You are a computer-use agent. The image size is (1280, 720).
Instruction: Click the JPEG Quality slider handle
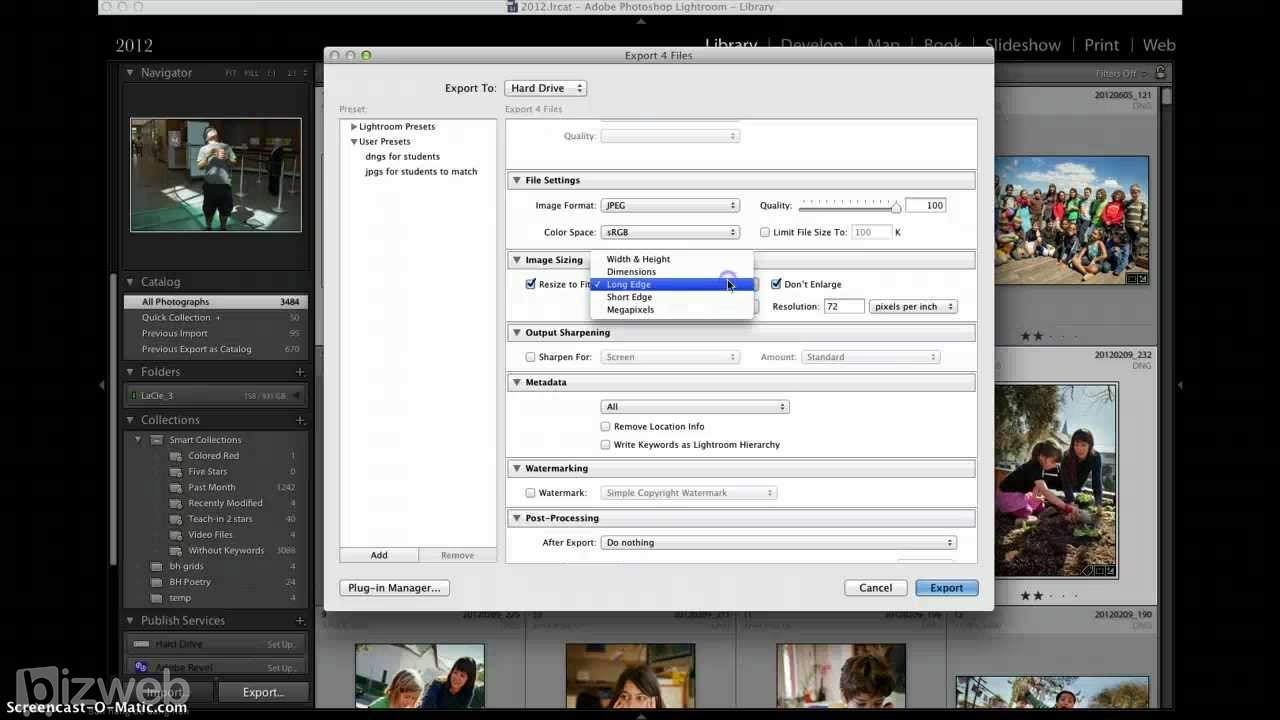(896, 207)
